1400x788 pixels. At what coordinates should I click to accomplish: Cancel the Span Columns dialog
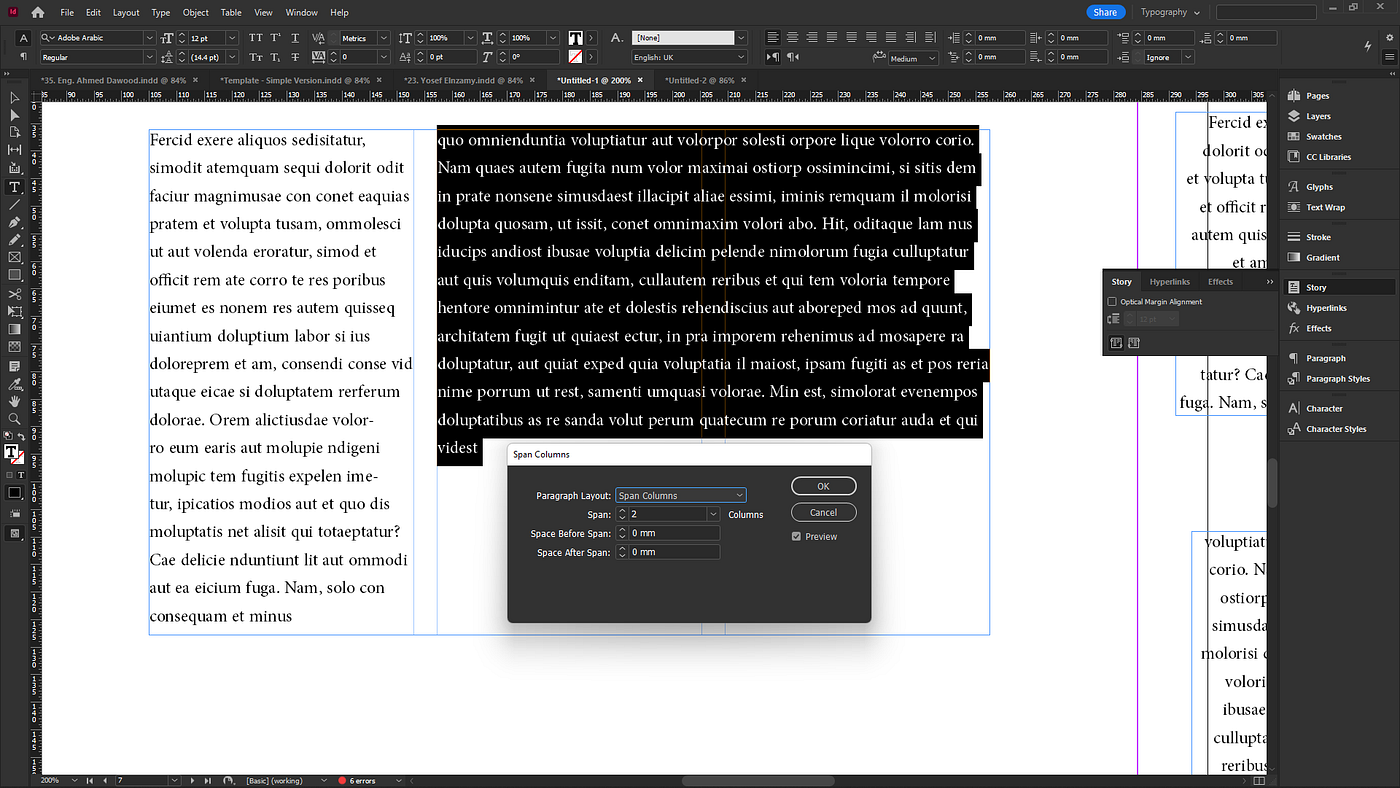click(x=823, y=512)
